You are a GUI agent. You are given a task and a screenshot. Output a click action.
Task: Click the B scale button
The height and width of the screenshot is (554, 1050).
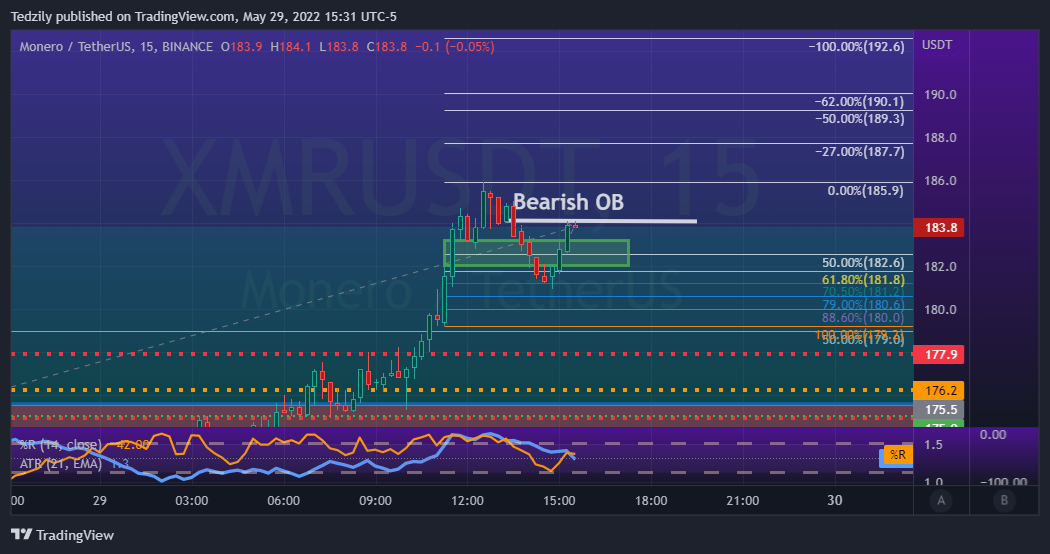point(1004,500)
